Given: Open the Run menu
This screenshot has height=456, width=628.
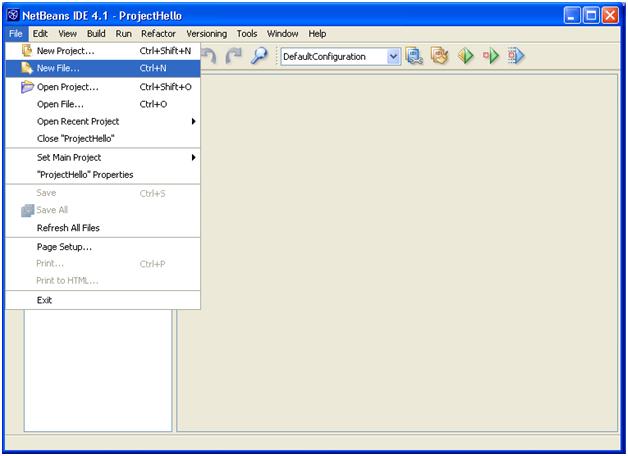Looking at the screenshot, I should point(123,34).
